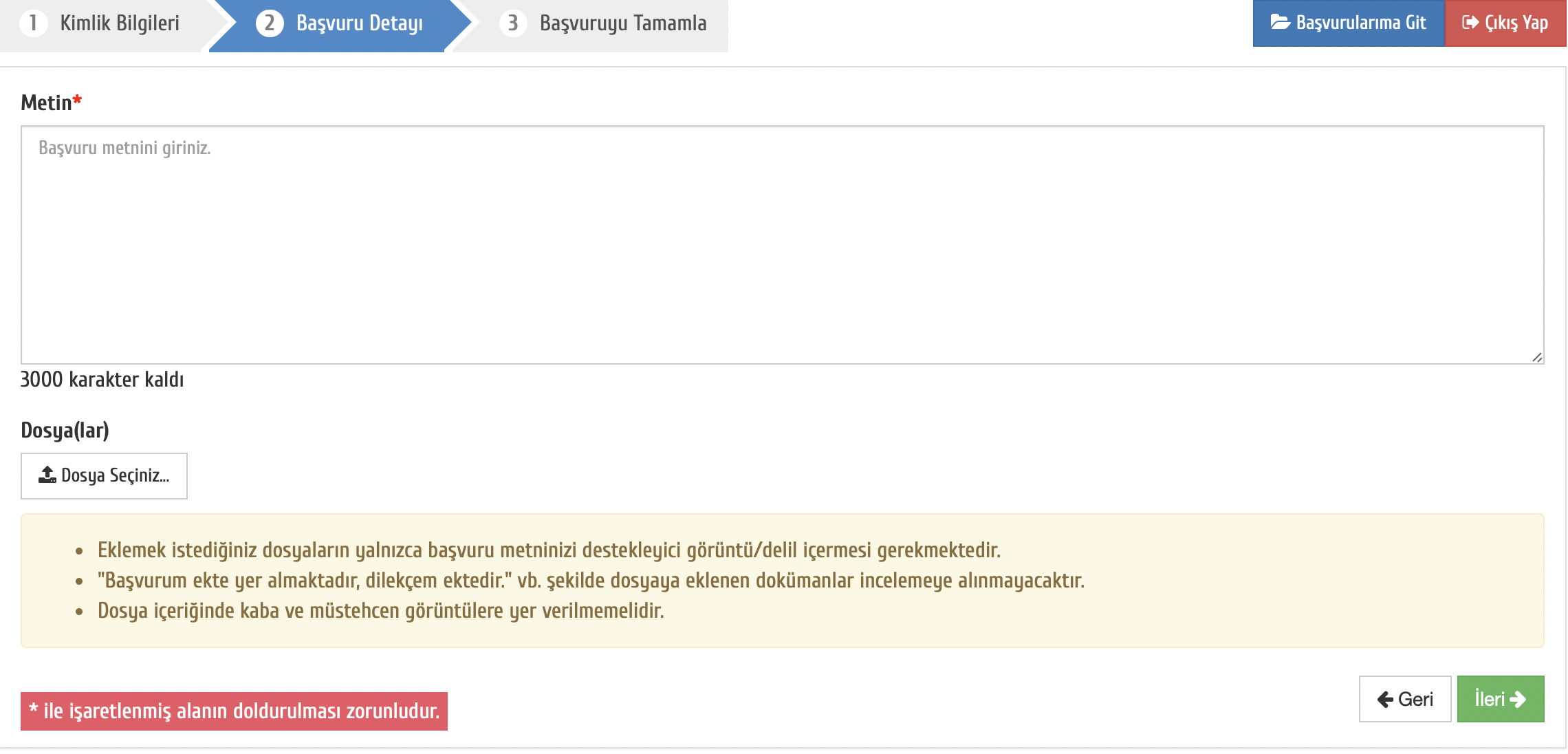The height and width of the screenshot is (754, 1568).
Task: Click the red required-field notice
Action: click(234, 711)
